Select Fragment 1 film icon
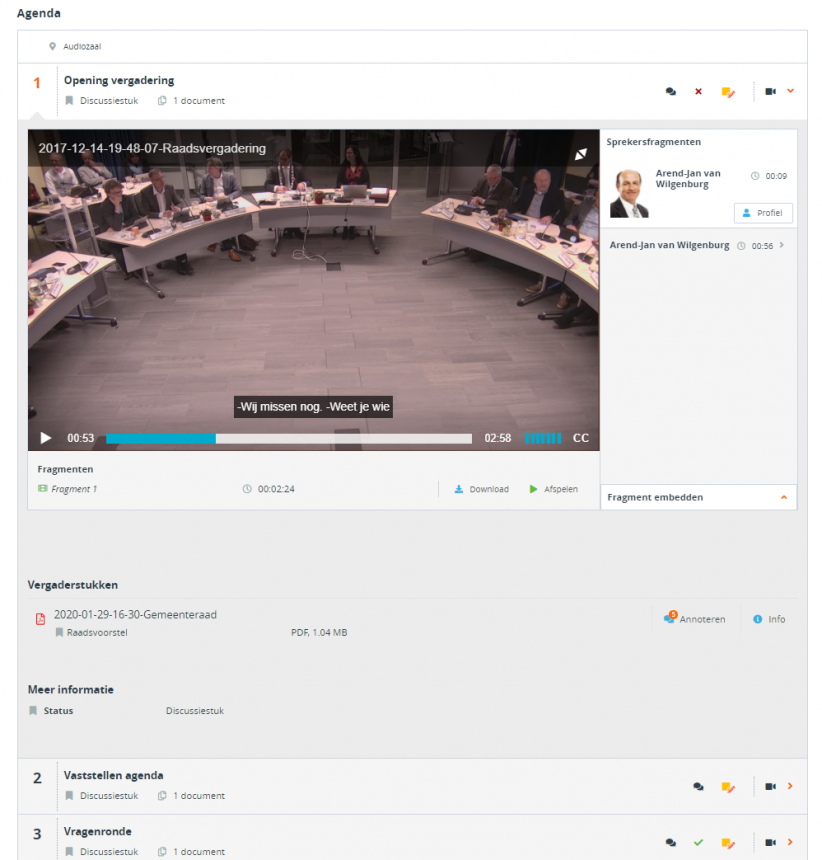 [x=43, y=489]
